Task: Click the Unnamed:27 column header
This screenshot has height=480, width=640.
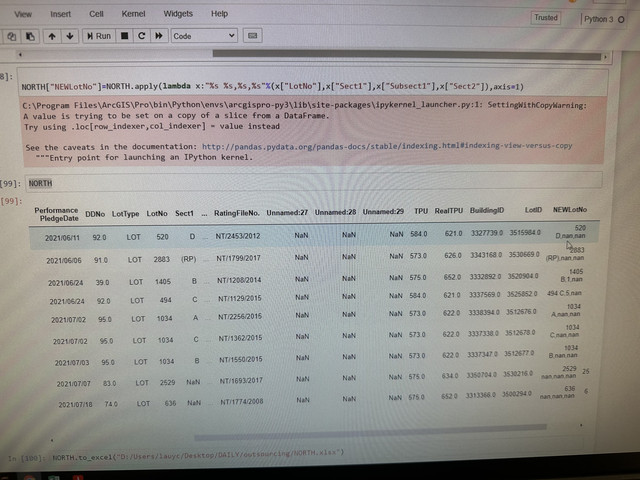Action: click(287, 212)
